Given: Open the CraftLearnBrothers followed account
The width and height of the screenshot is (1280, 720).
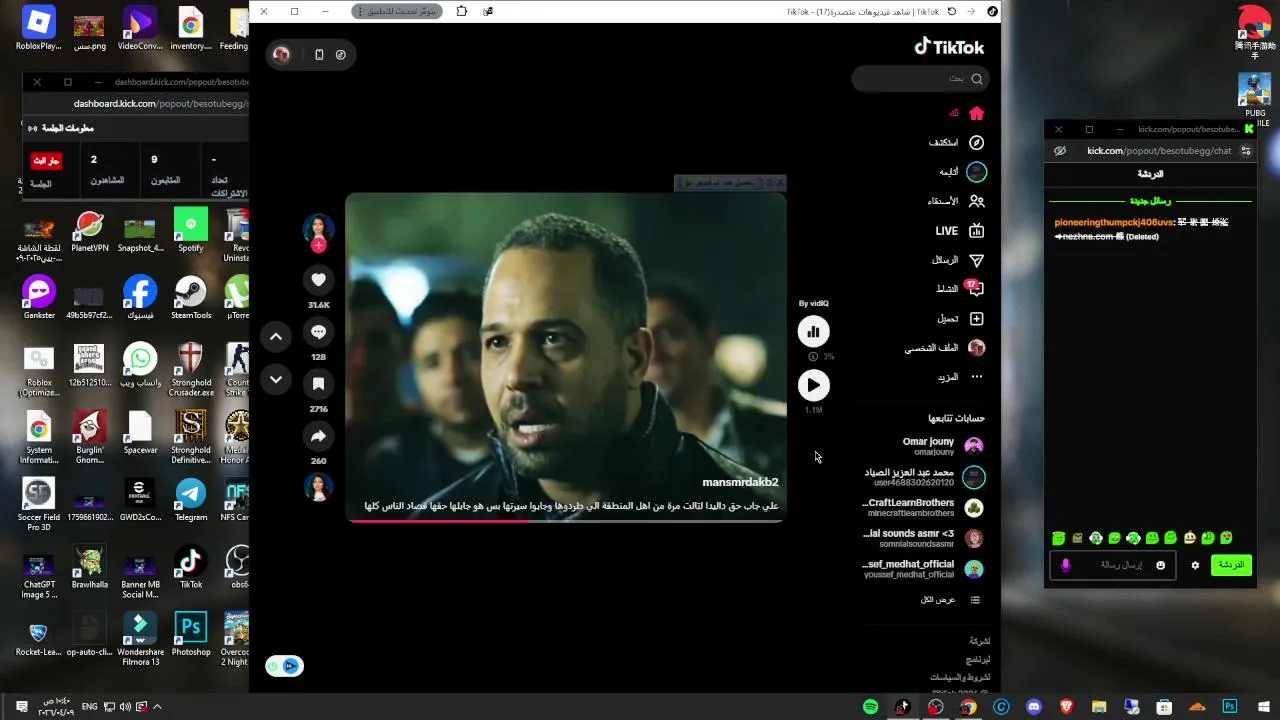Looking at the screenshot, I should [x=923, y=508].
